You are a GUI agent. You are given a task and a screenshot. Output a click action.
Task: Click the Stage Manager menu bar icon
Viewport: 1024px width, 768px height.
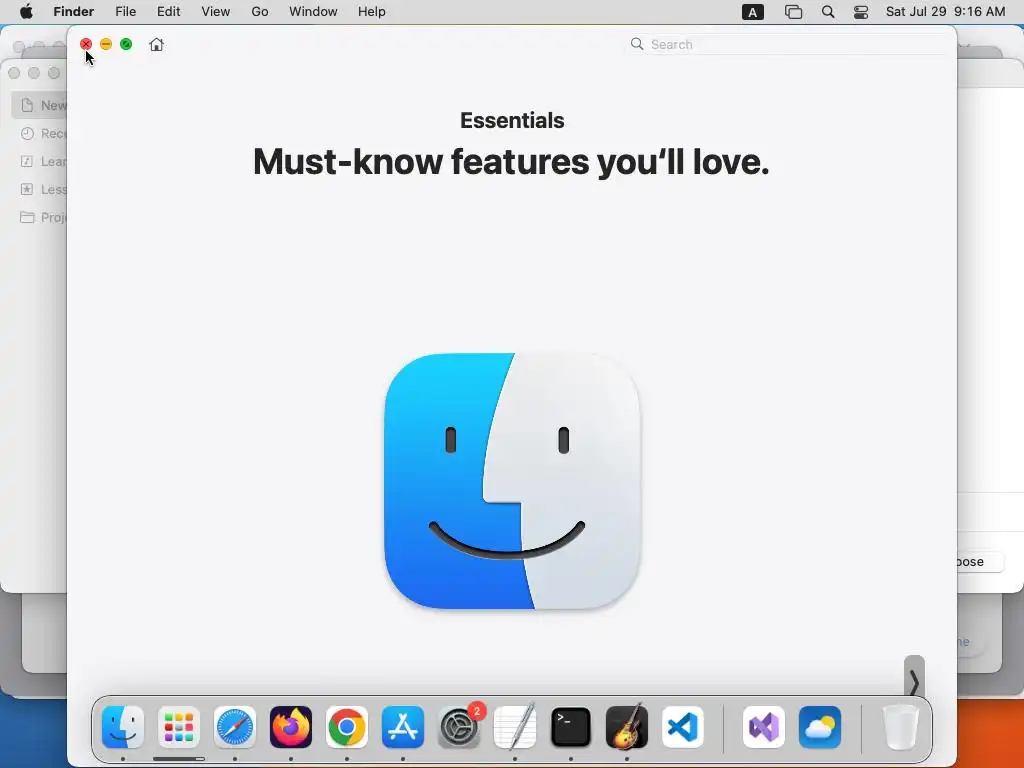click(793, 12)
